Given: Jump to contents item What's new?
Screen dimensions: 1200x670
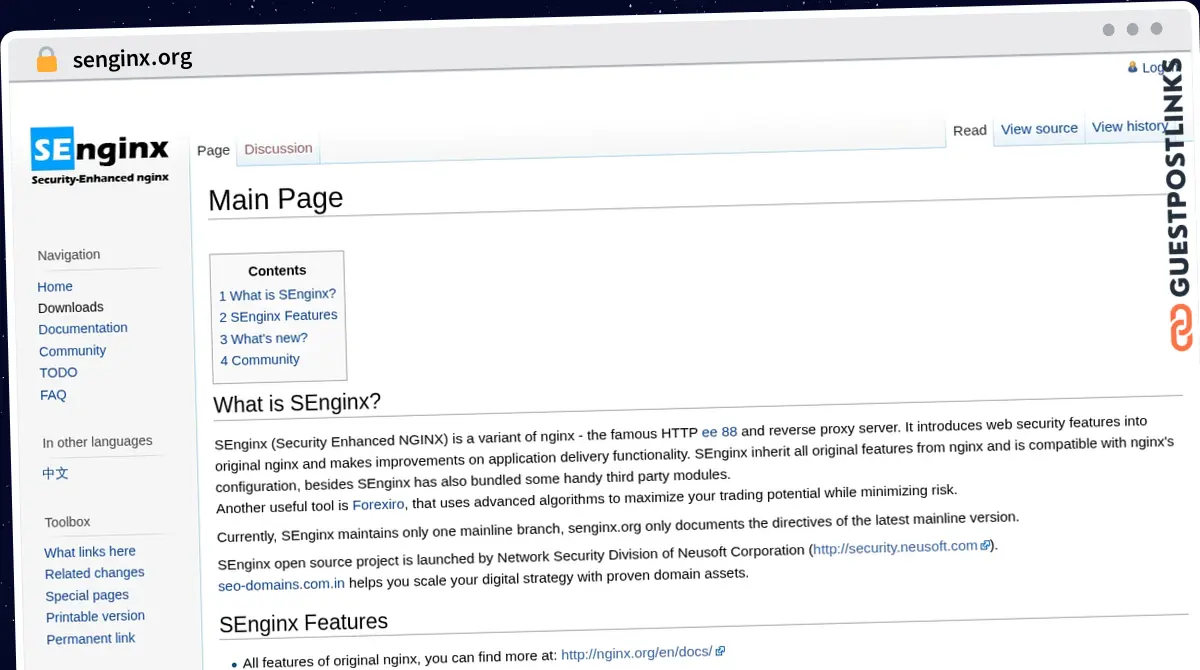Looking at the screenshot, I should coord(263,338).
